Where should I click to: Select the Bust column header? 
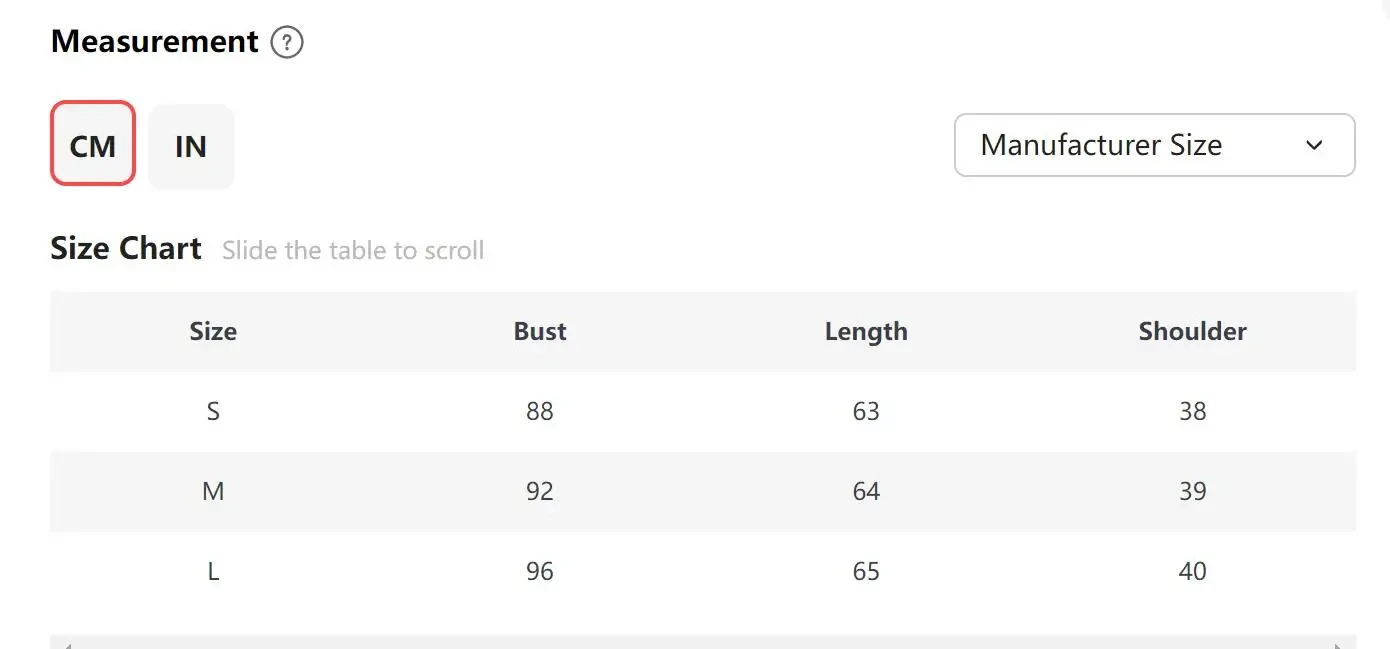pos(540,332)
